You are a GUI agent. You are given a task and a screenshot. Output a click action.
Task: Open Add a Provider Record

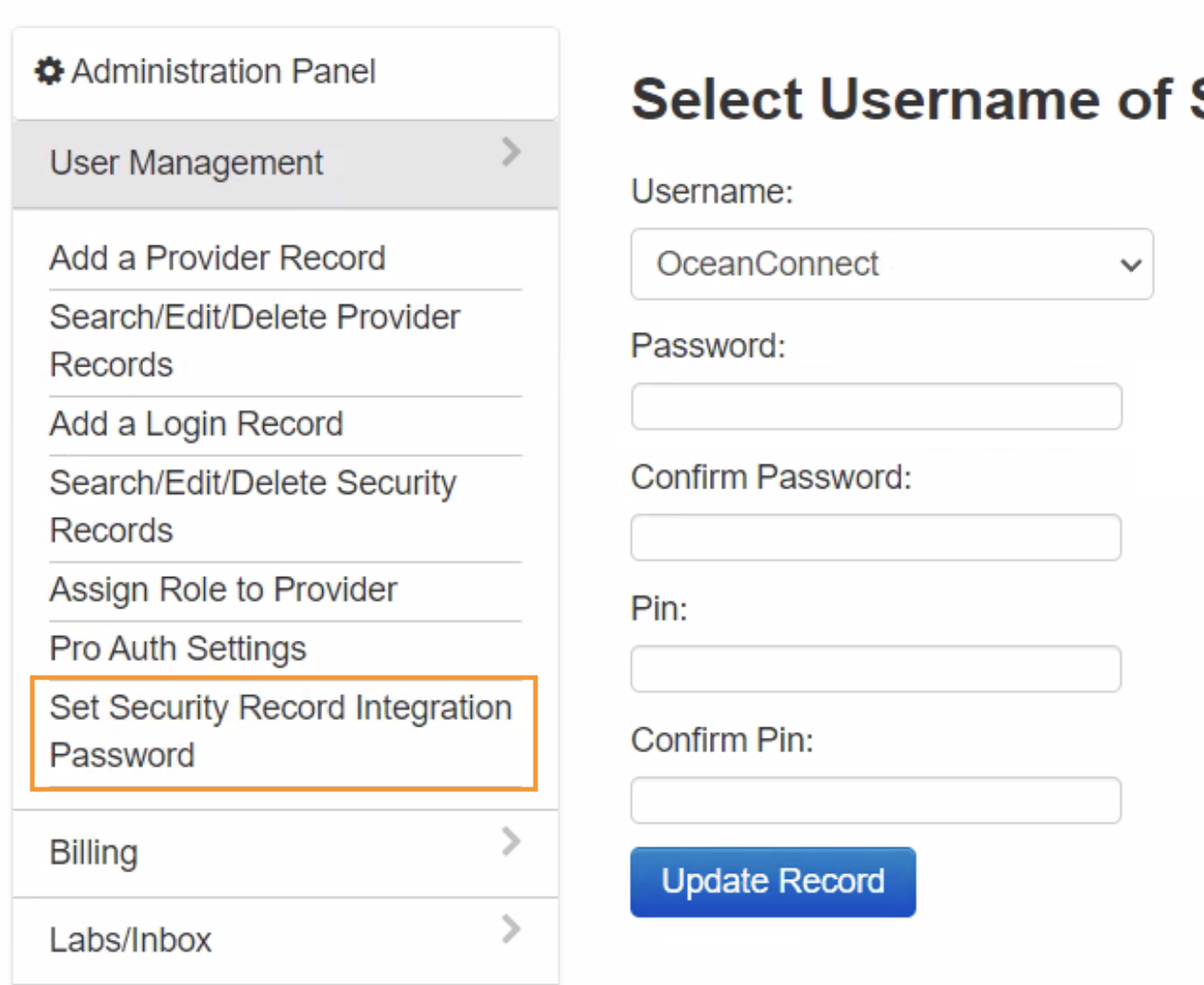pyautogui.click(x=217, y=258)
